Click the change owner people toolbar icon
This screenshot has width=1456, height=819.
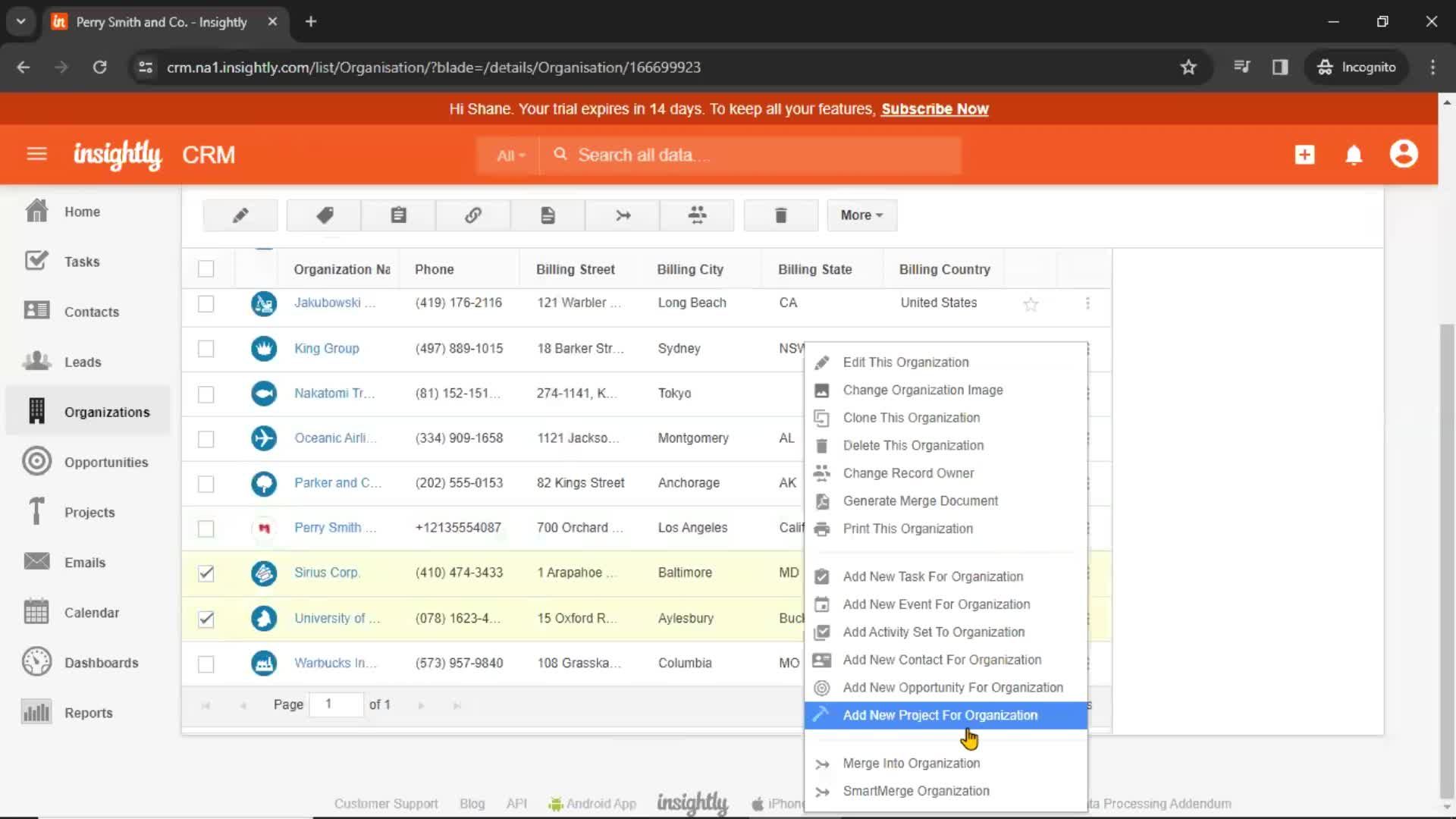697,215
